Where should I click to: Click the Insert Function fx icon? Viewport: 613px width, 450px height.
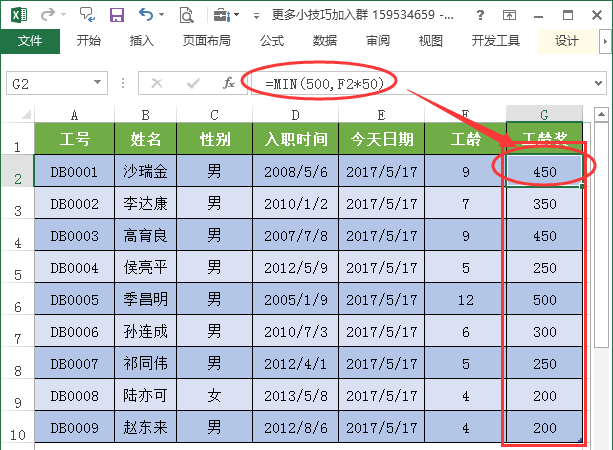click(229, 84)
